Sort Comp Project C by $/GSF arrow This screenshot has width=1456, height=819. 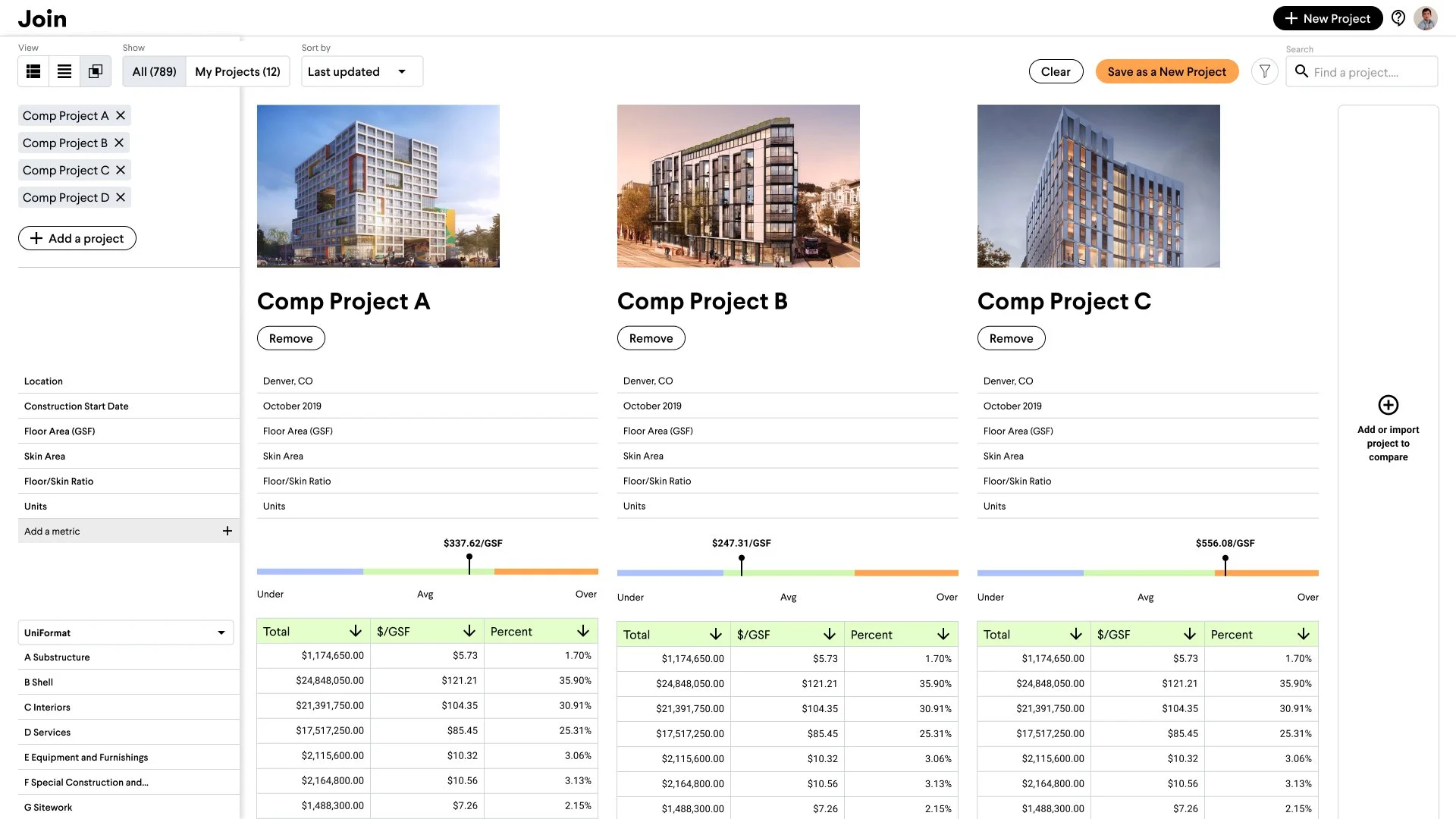[x=1189, y=634]
